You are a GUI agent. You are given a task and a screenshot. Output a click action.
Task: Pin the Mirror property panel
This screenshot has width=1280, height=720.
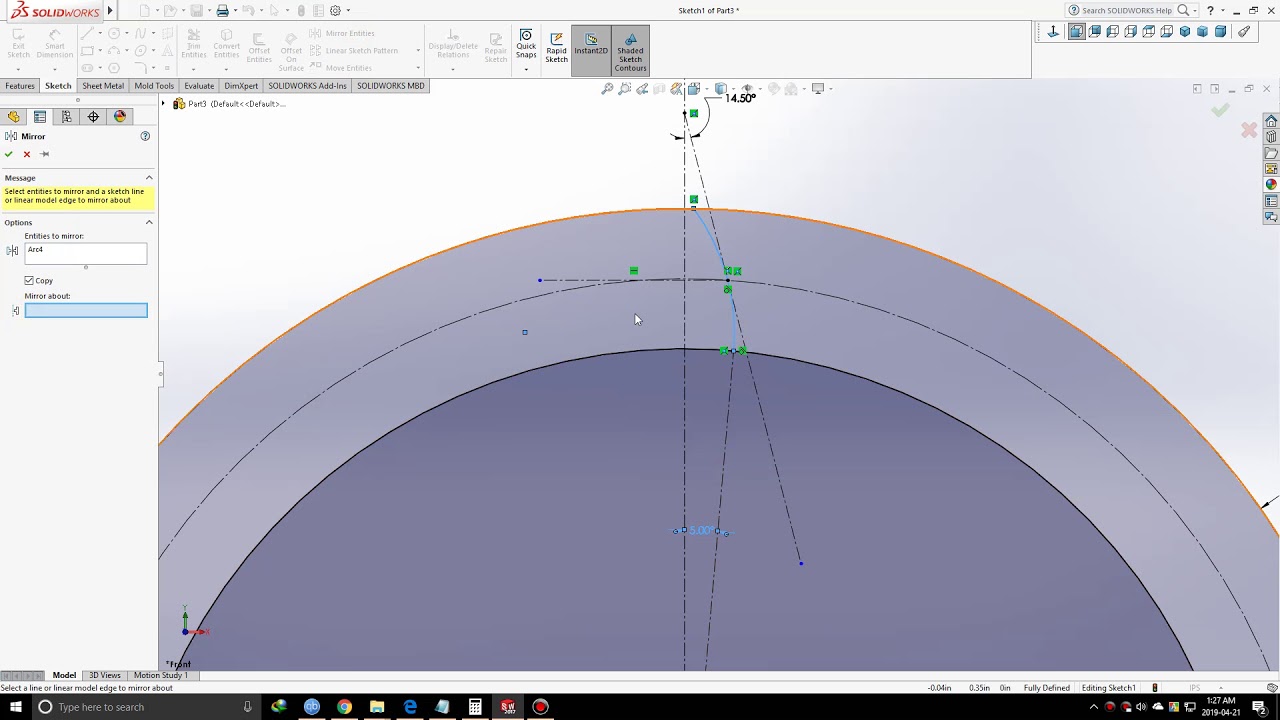tap(44, 154)
